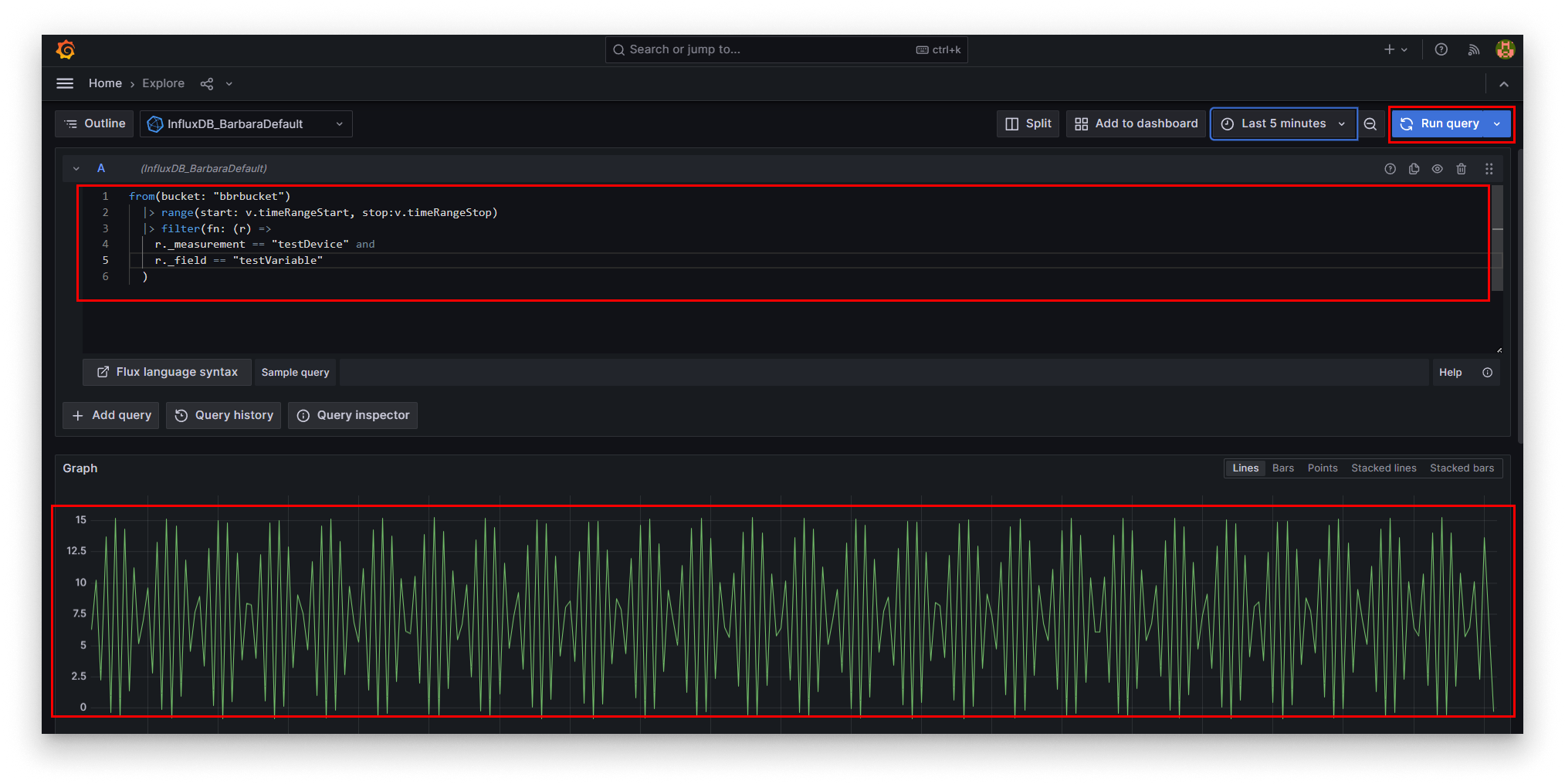Open Query history
Image resolution: width=1565 pixels, height=784 pixels.
[223, 415]
